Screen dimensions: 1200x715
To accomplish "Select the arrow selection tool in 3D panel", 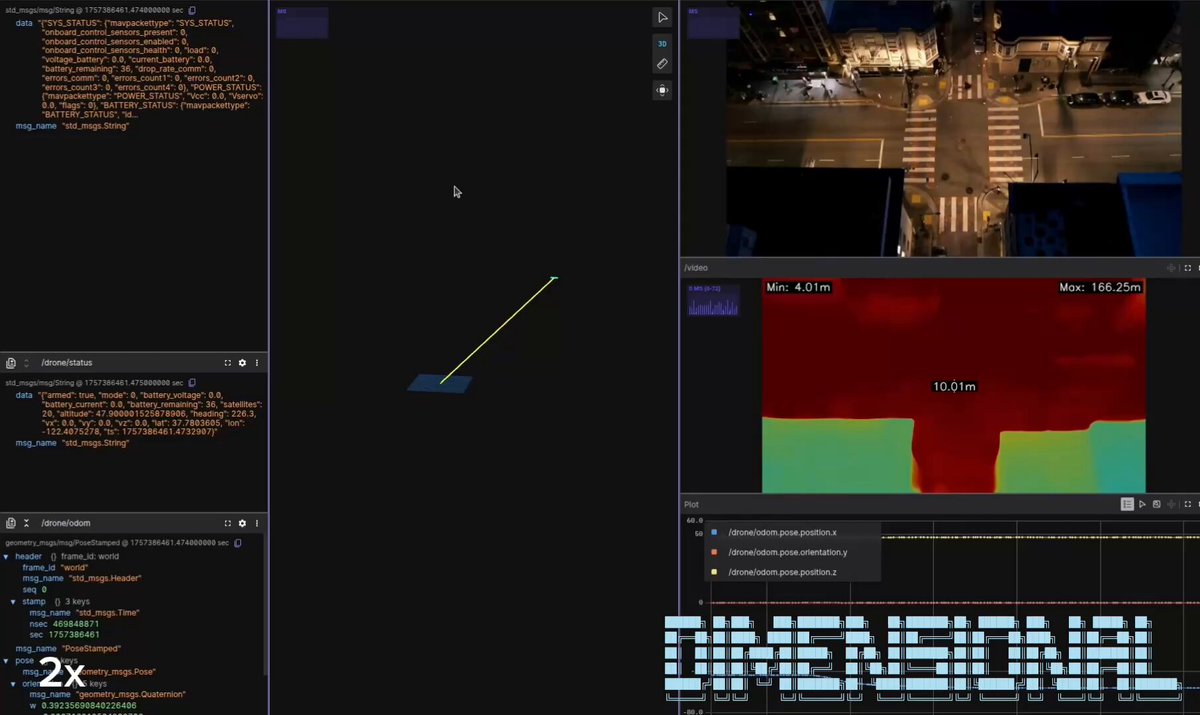I will pos(662,17).
